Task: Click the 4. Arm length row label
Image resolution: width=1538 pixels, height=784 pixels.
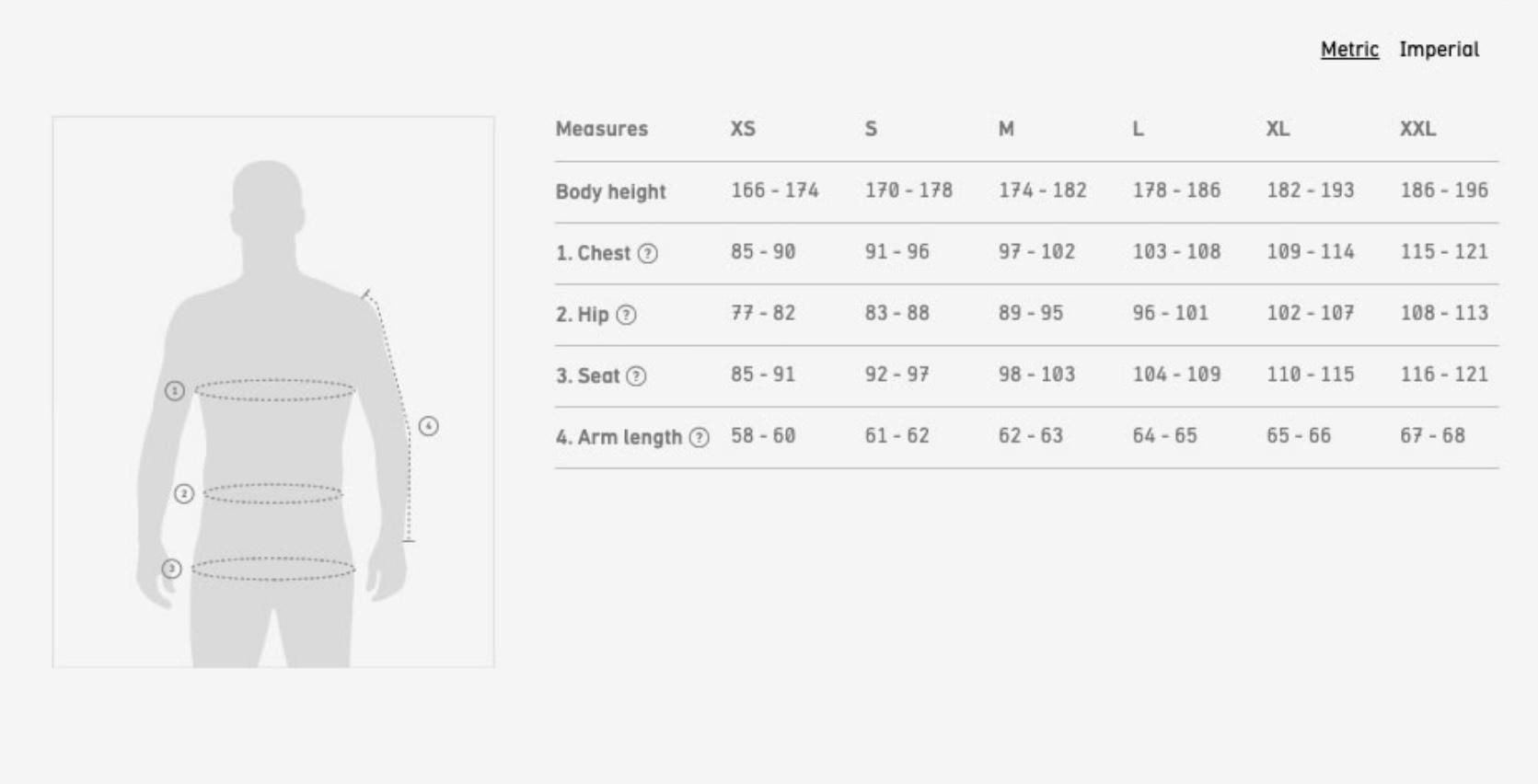Action: [x=619, y=438]
